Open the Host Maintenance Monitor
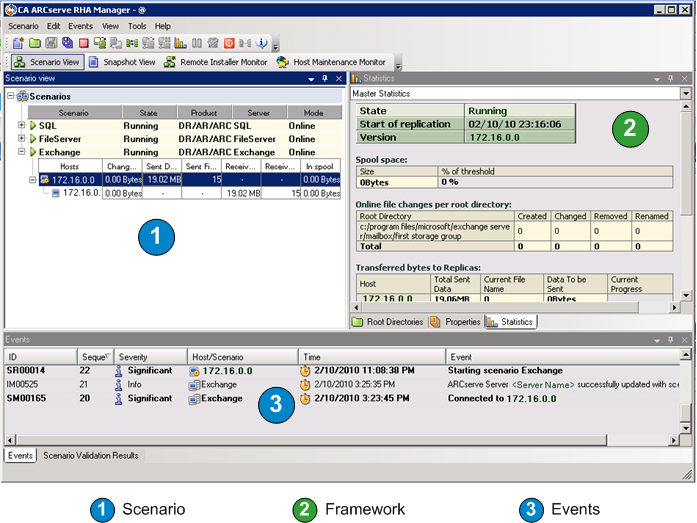The width and height of the screenshot is (697, 523). point(331,62)
